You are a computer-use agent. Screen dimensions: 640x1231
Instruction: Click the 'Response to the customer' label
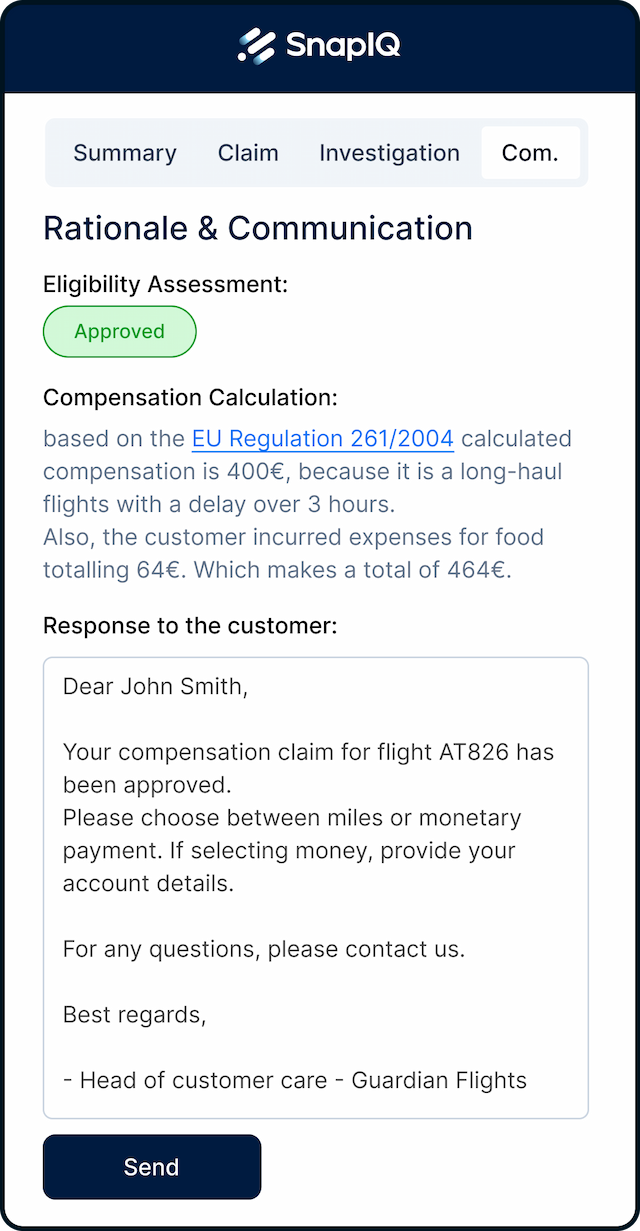point(190,626)
